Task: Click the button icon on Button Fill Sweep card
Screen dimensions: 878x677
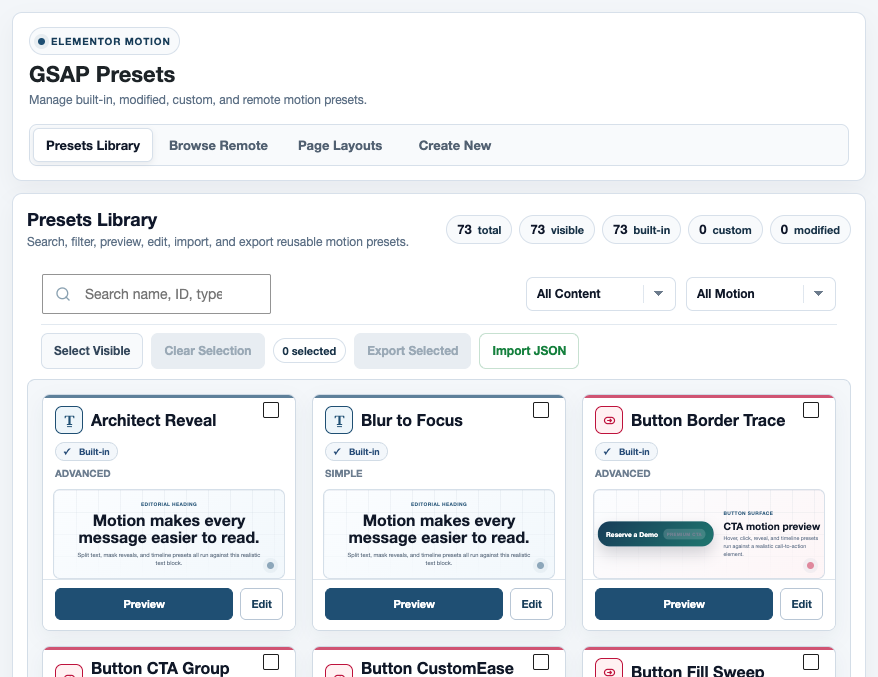Action: pyautogui.click(x=609, y=669)
